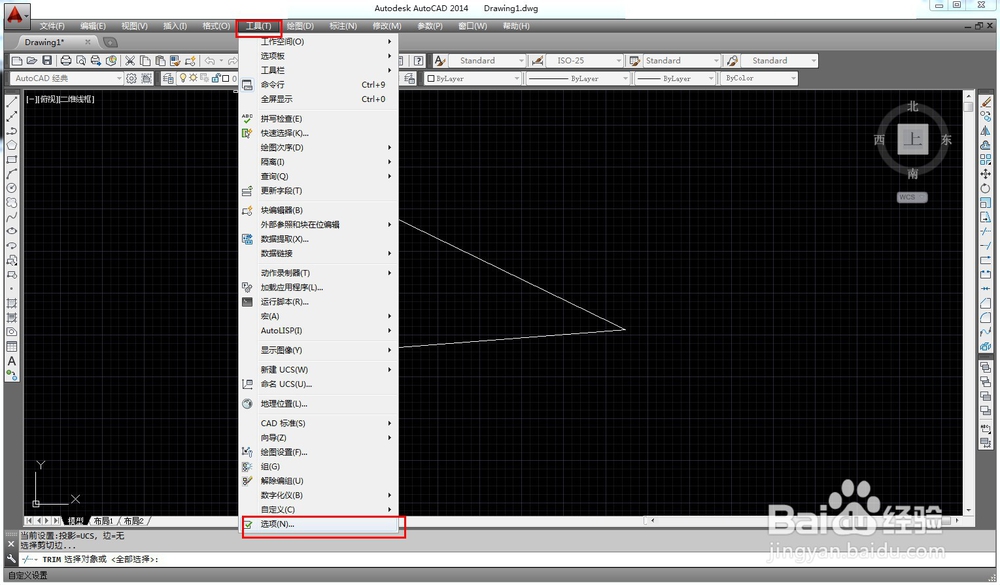Select the Polygon draw tool
The height and width of the screenshot is (585, 1000).
(11, 145)
